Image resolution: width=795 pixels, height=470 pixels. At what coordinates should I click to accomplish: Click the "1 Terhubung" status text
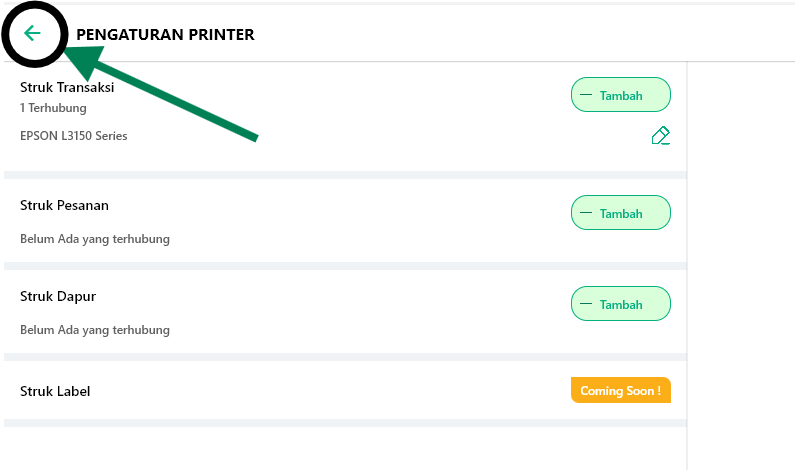(53, 107)
